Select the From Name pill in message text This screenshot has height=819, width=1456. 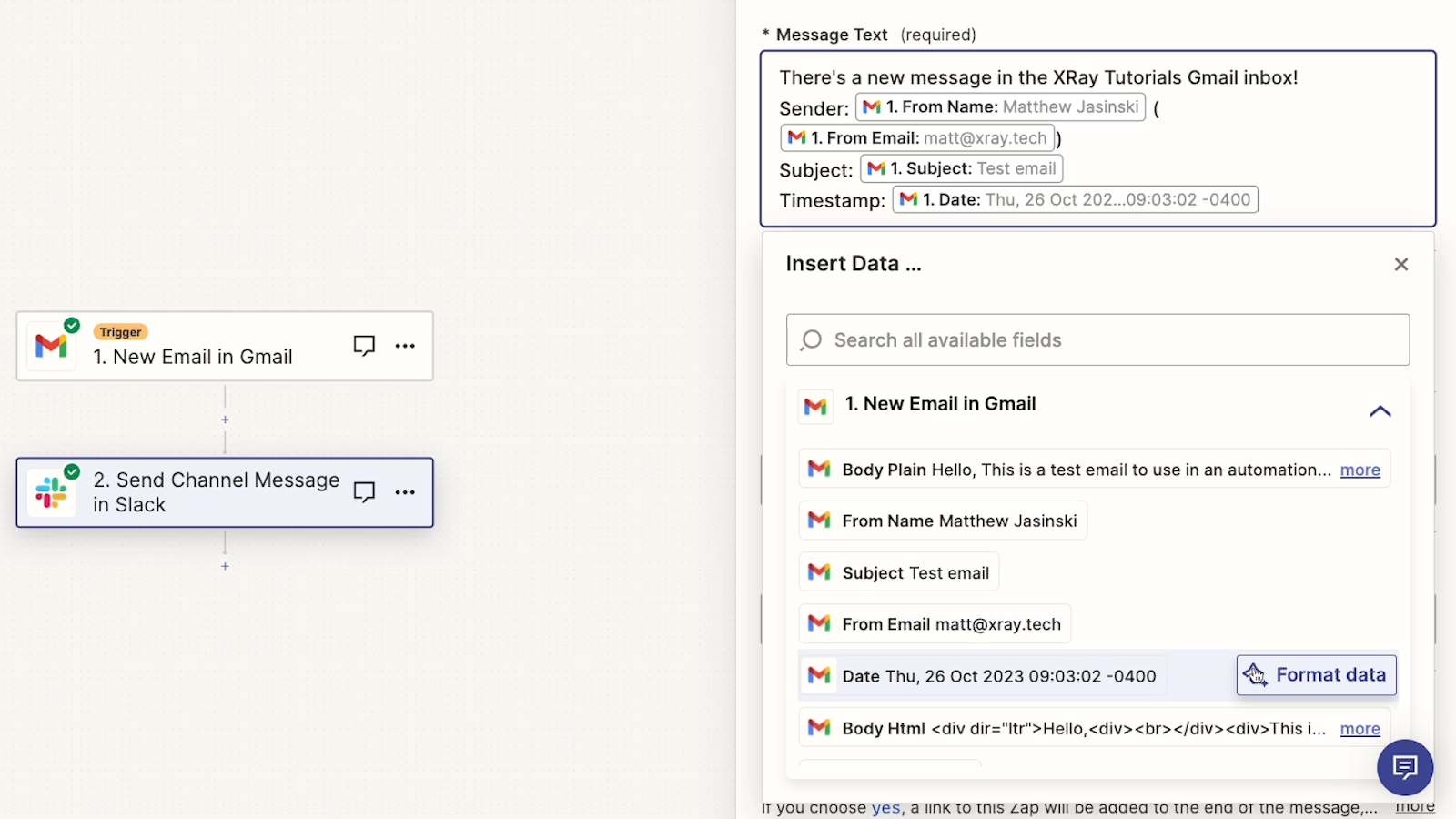1000,107
